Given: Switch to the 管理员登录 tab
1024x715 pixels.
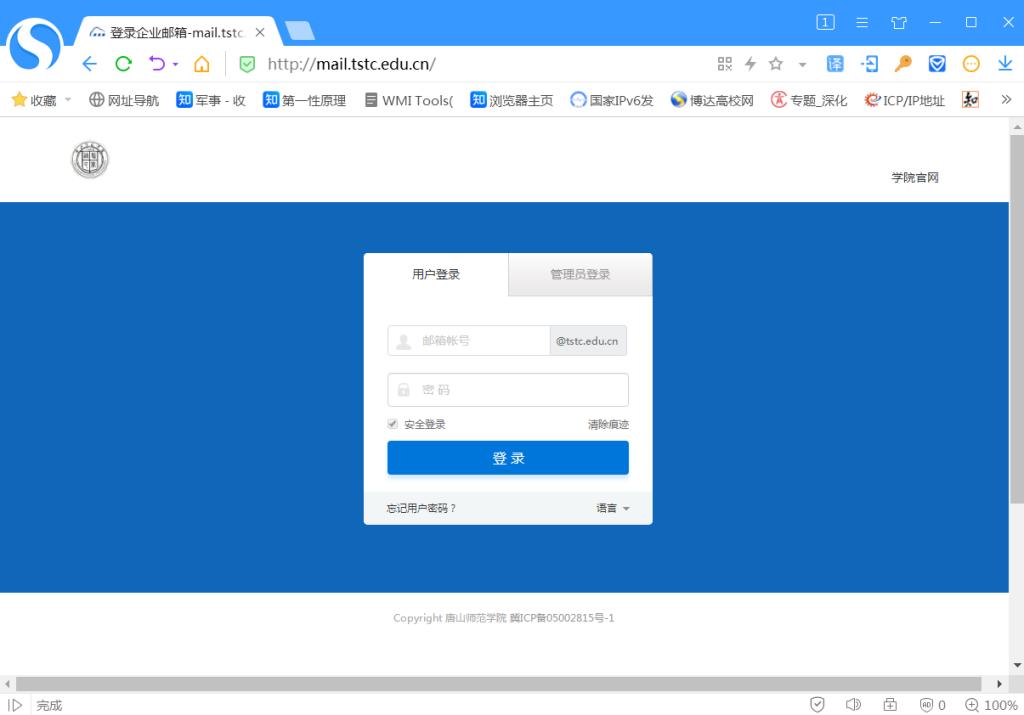Looking at the screenshot, I should (x=580, y=274).
